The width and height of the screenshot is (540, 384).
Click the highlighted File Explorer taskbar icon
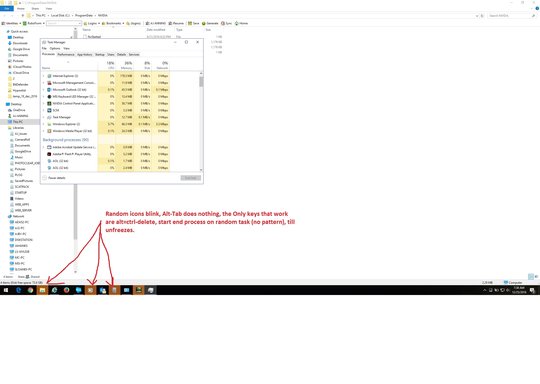[x=42, y=290]
